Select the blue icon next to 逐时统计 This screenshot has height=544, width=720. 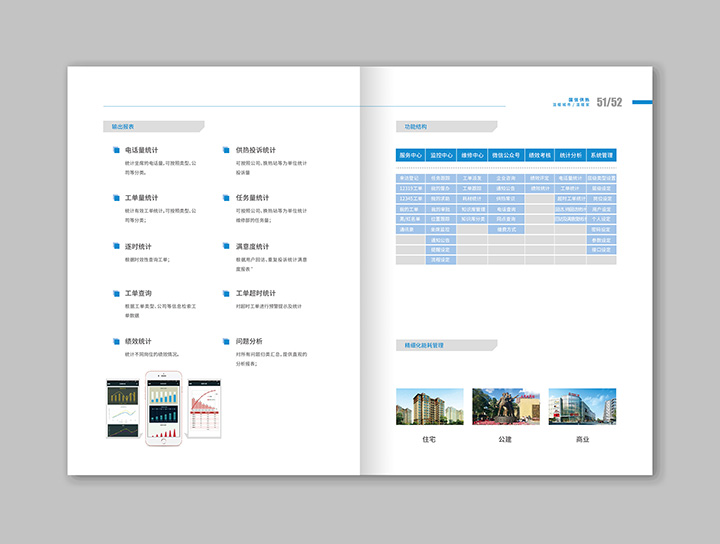116,246
